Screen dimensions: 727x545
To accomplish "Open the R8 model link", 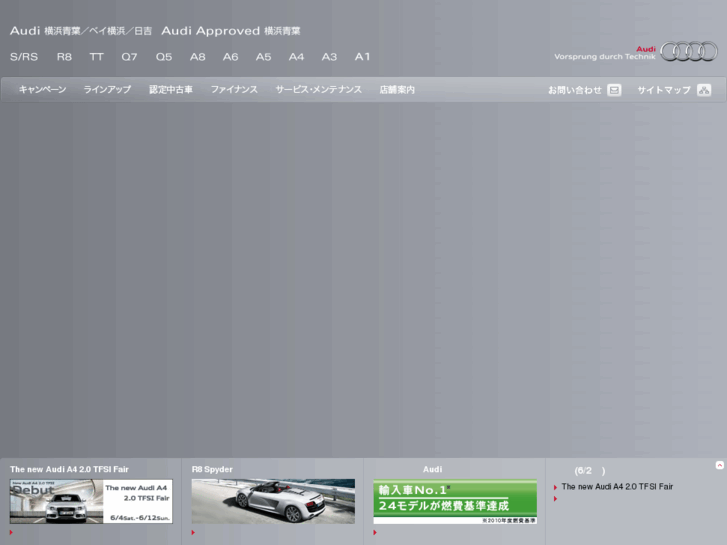I will pyautogui.click(x=64, y=57).
